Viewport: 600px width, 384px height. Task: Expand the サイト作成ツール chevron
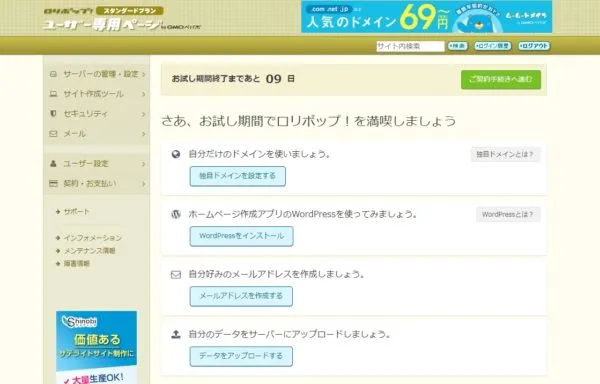tap(143, 94)
